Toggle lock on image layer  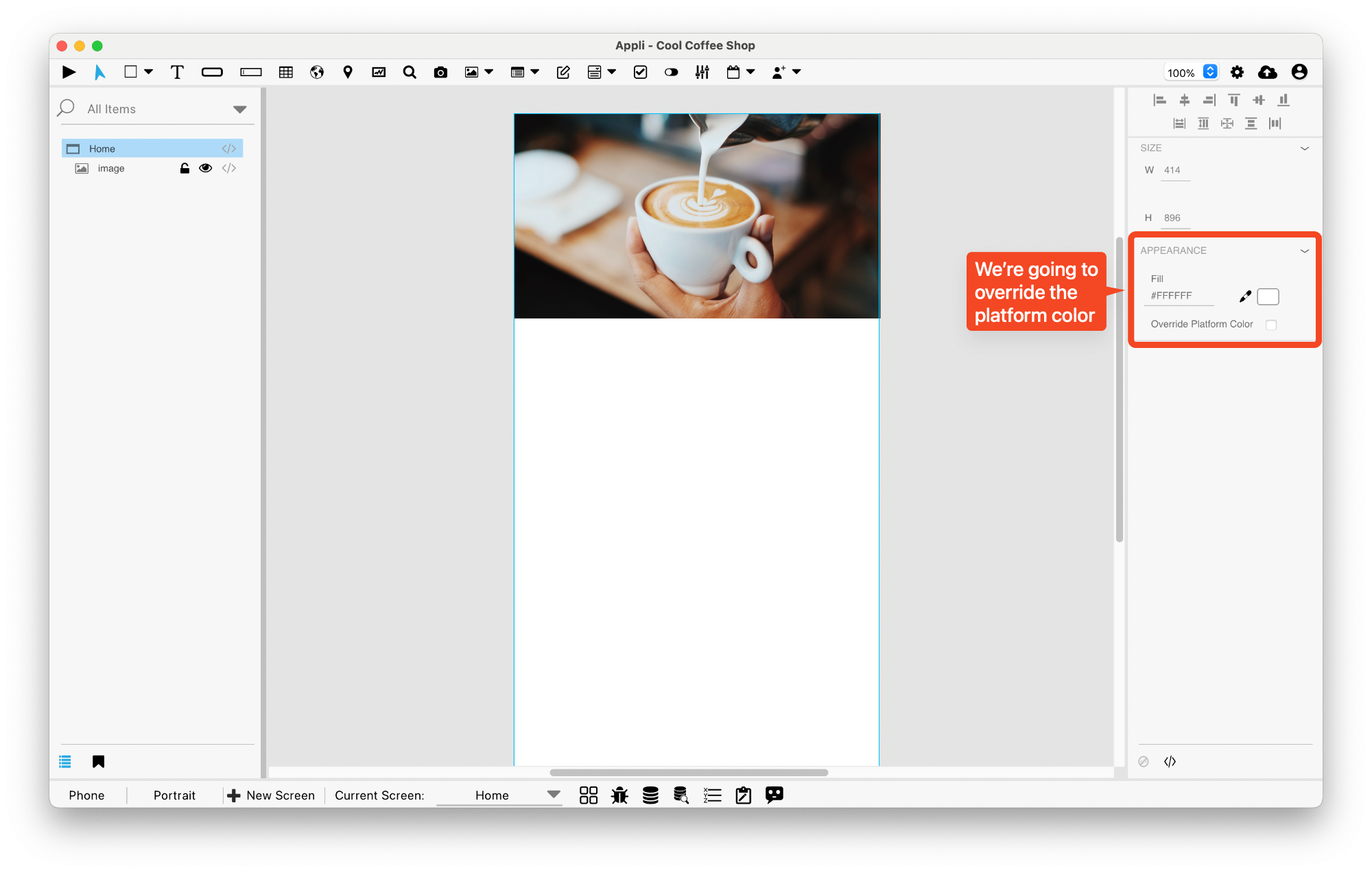click(185, 168)
